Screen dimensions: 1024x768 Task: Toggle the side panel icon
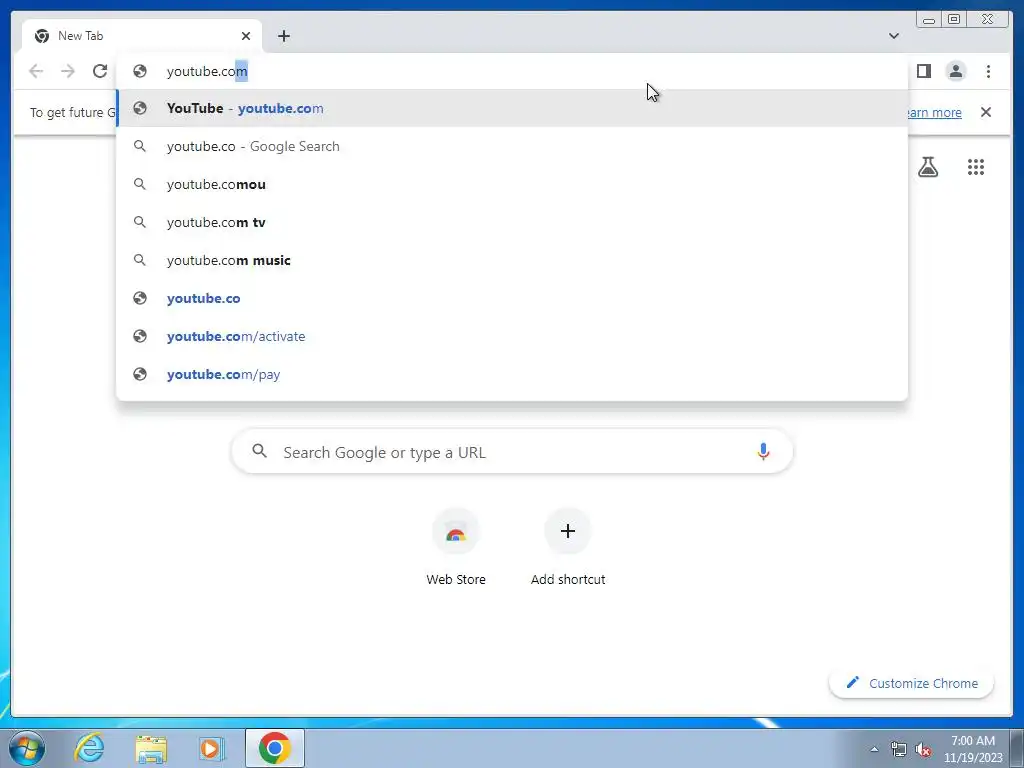click(x=923, y=71)
